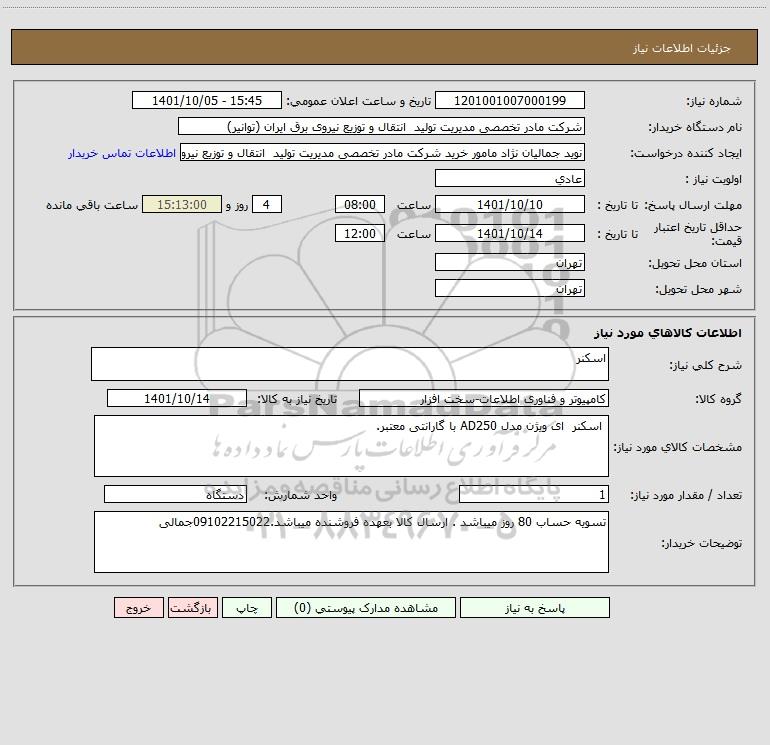Click the تعداد / مقدار field with 1
Viewport: 770px width, 745px height.
coord(534,494)
